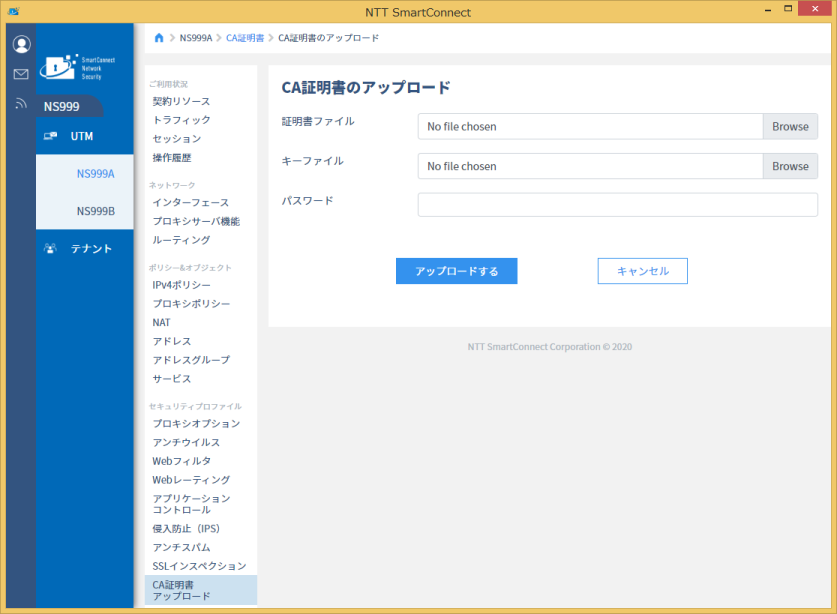Open ルーティング settings
The image size is (837, 614).
tap(181, 240)
